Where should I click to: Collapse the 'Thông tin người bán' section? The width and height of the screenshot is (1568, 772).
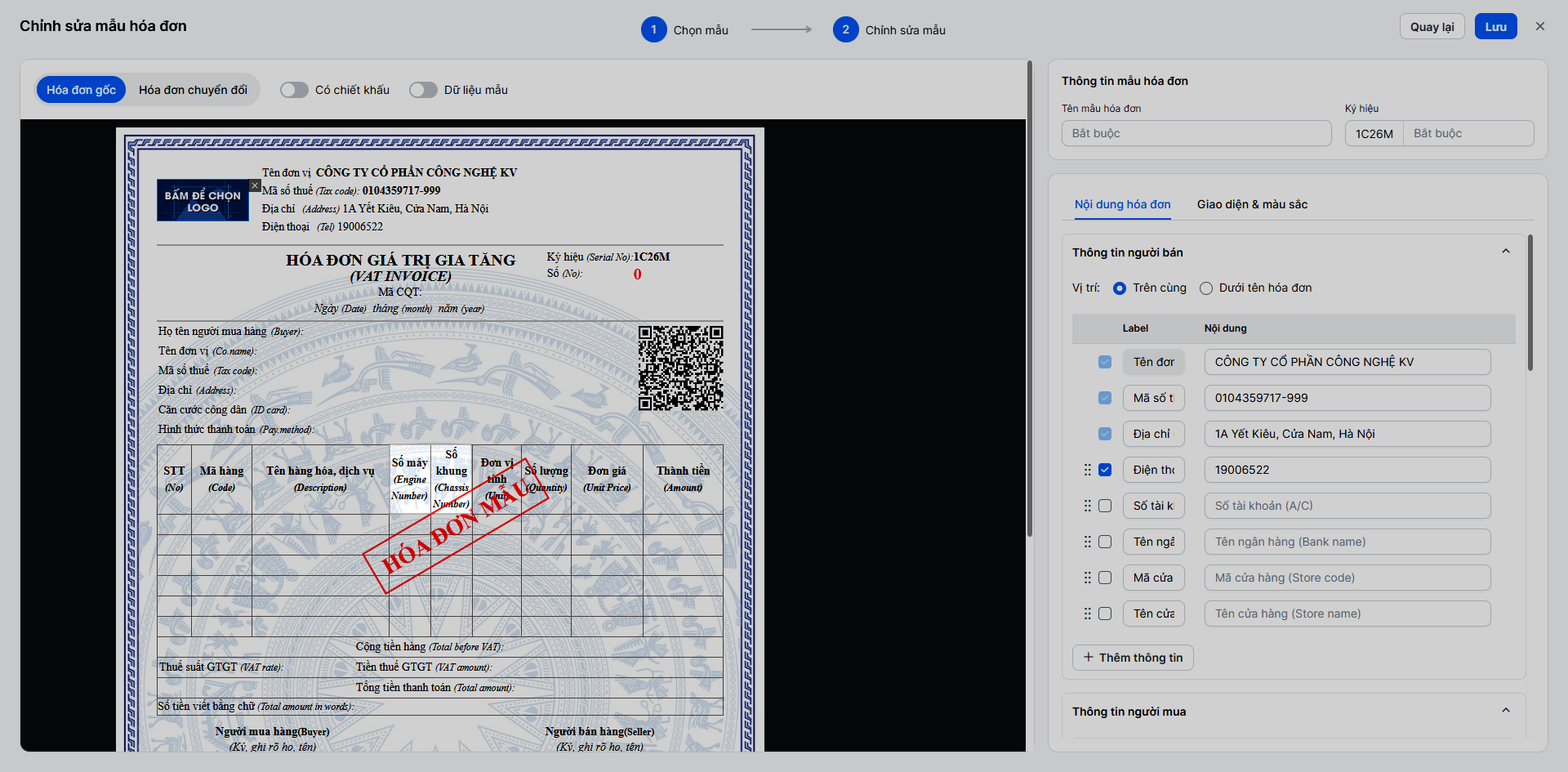point(1506,252)
